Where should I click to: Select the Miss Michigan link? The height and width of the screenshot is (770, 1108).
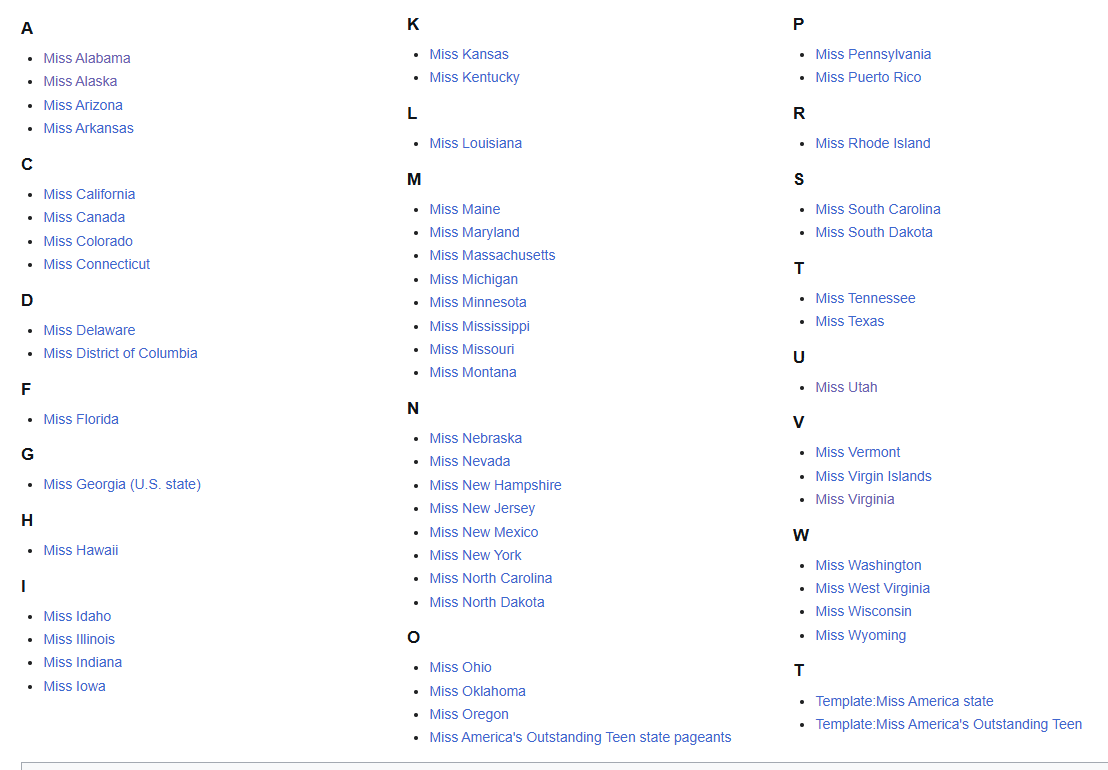473,279
